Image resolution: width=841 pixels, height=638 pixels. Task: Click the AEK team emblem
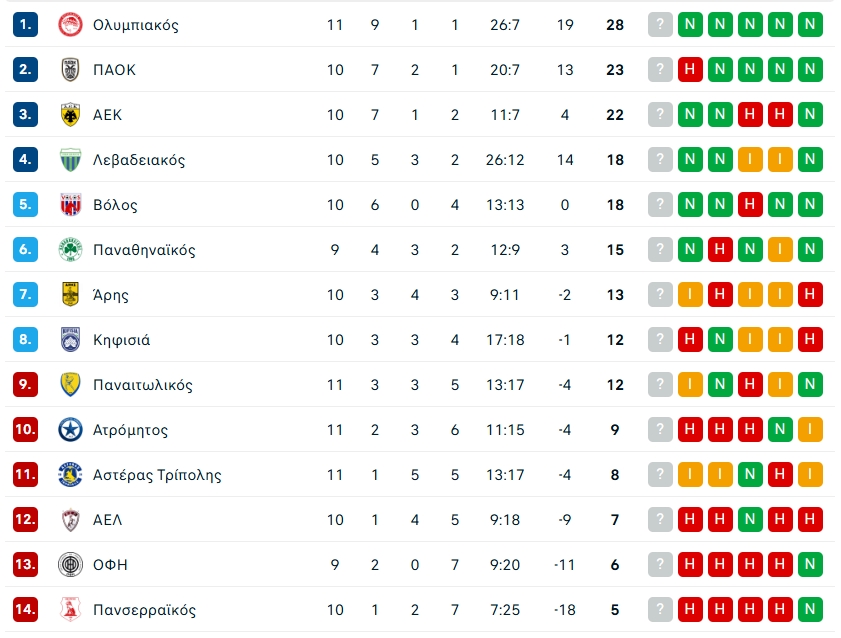70,115
